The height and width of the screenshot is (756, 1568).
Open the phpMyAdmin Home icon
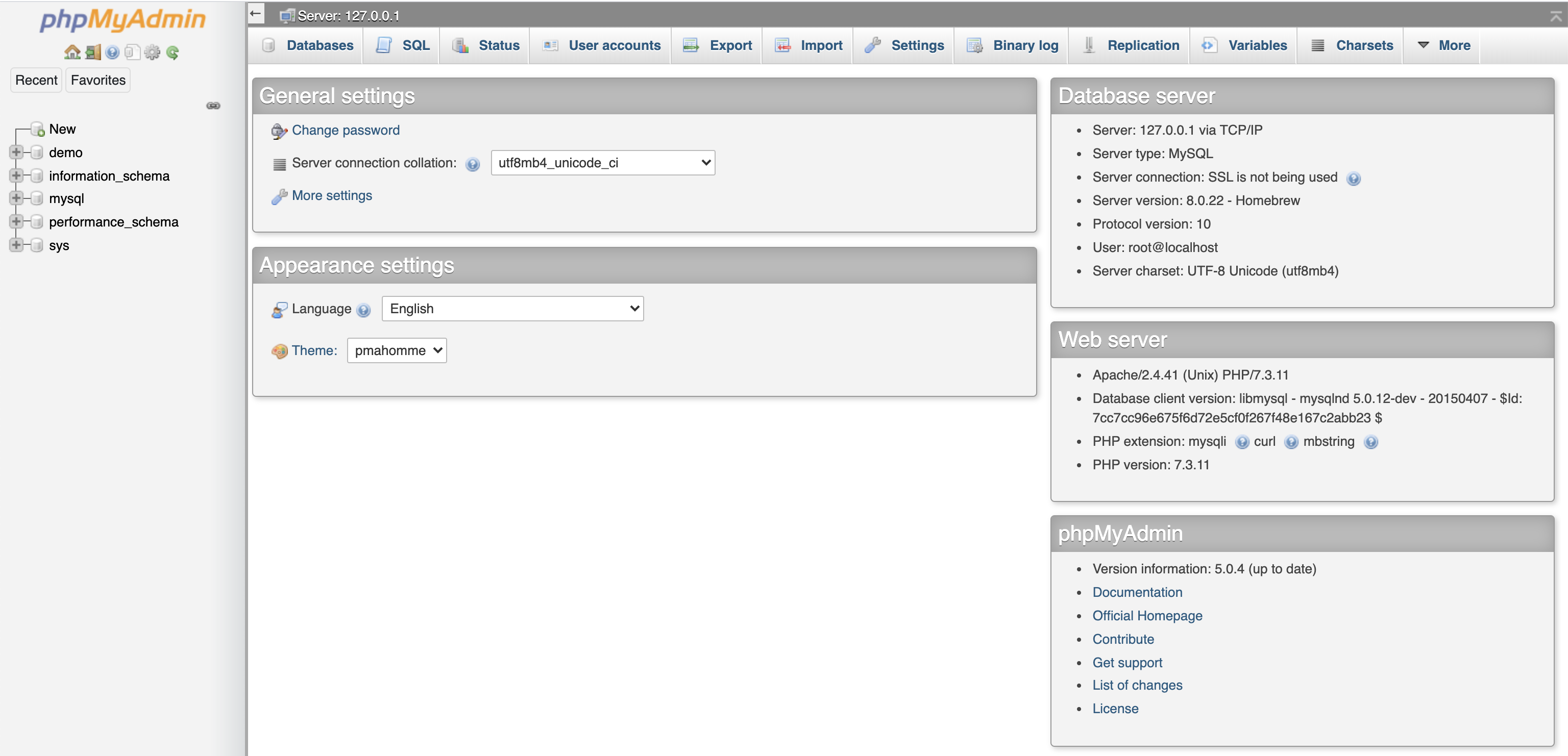(x=72, y=53)
